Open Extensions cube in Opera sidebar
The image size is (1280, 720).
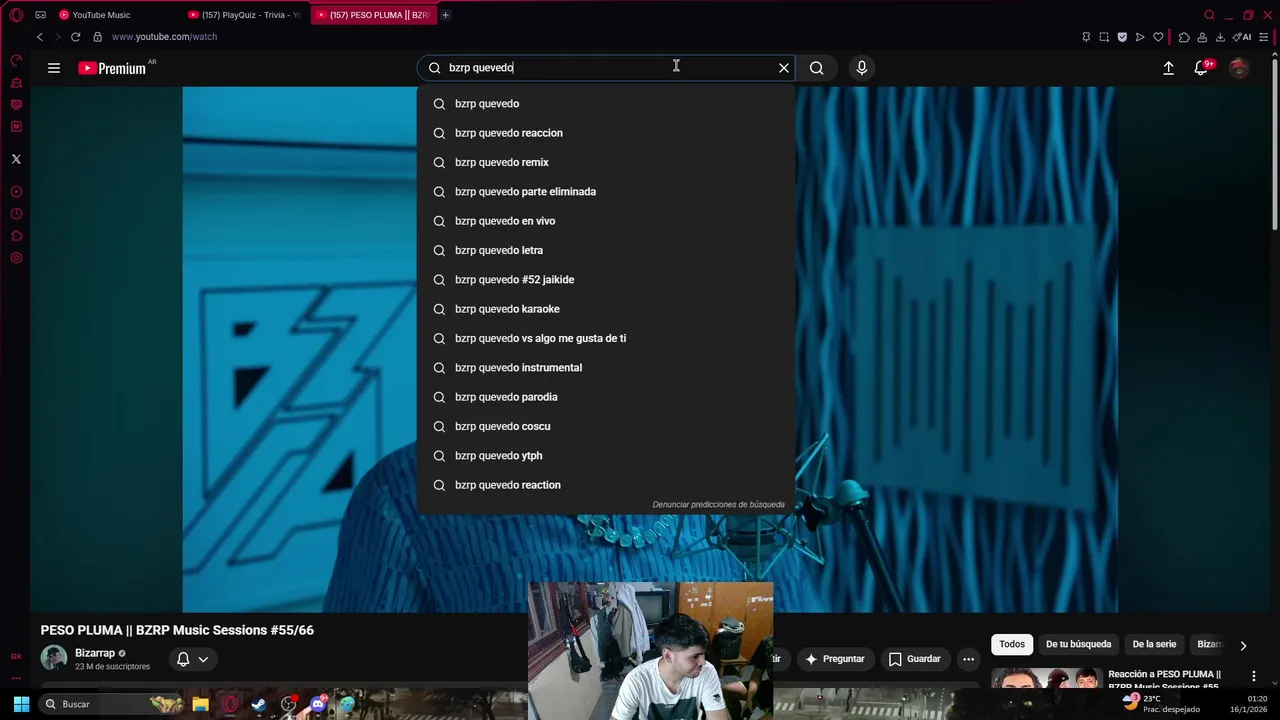point(16,236)
